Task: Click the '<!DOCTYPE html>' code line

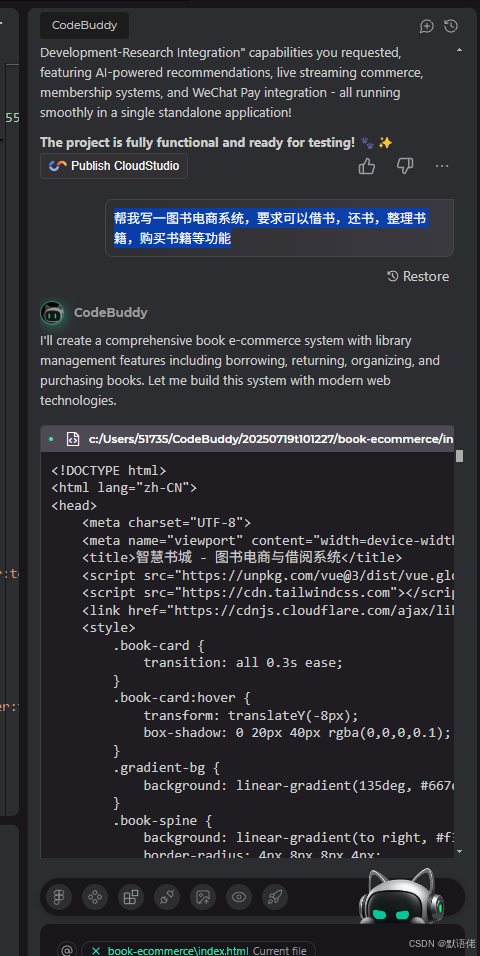Action: (109, 471)
